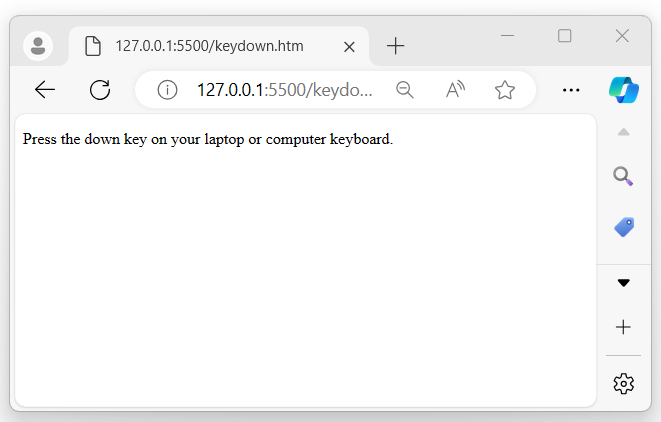
Task: View site information icon in address bar
Action: tap(167, 90)
